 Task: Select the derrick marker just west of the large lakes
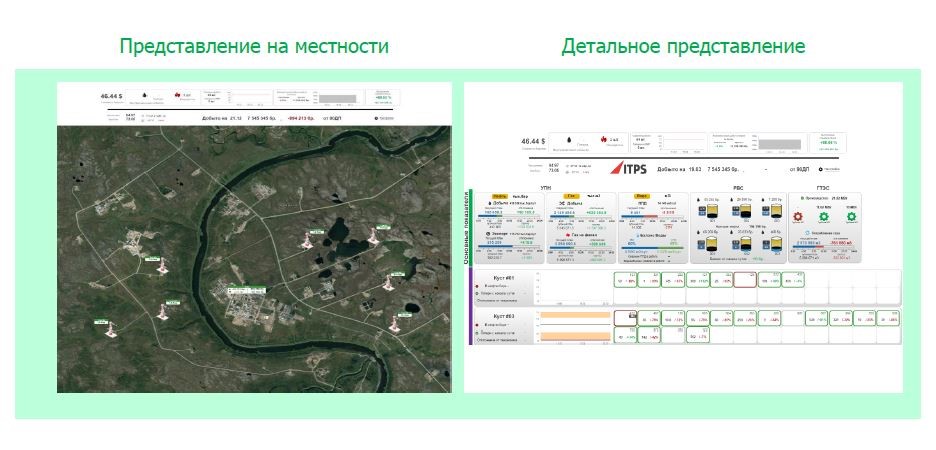pyautogui.click(x=307, y=241)
